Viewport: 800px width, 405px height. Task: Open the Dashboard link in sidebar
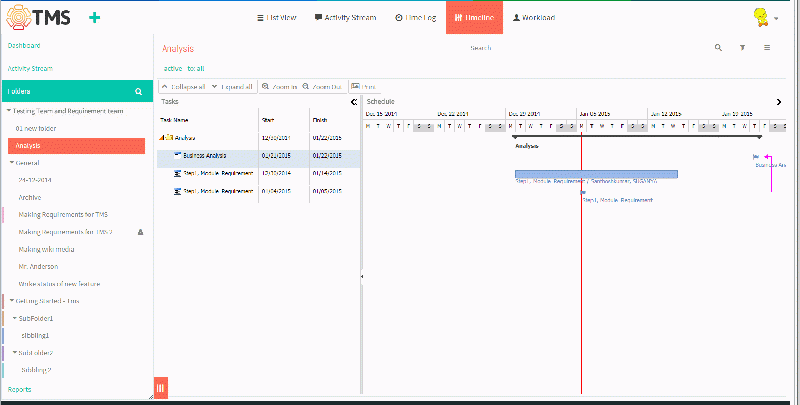[24, 45]
